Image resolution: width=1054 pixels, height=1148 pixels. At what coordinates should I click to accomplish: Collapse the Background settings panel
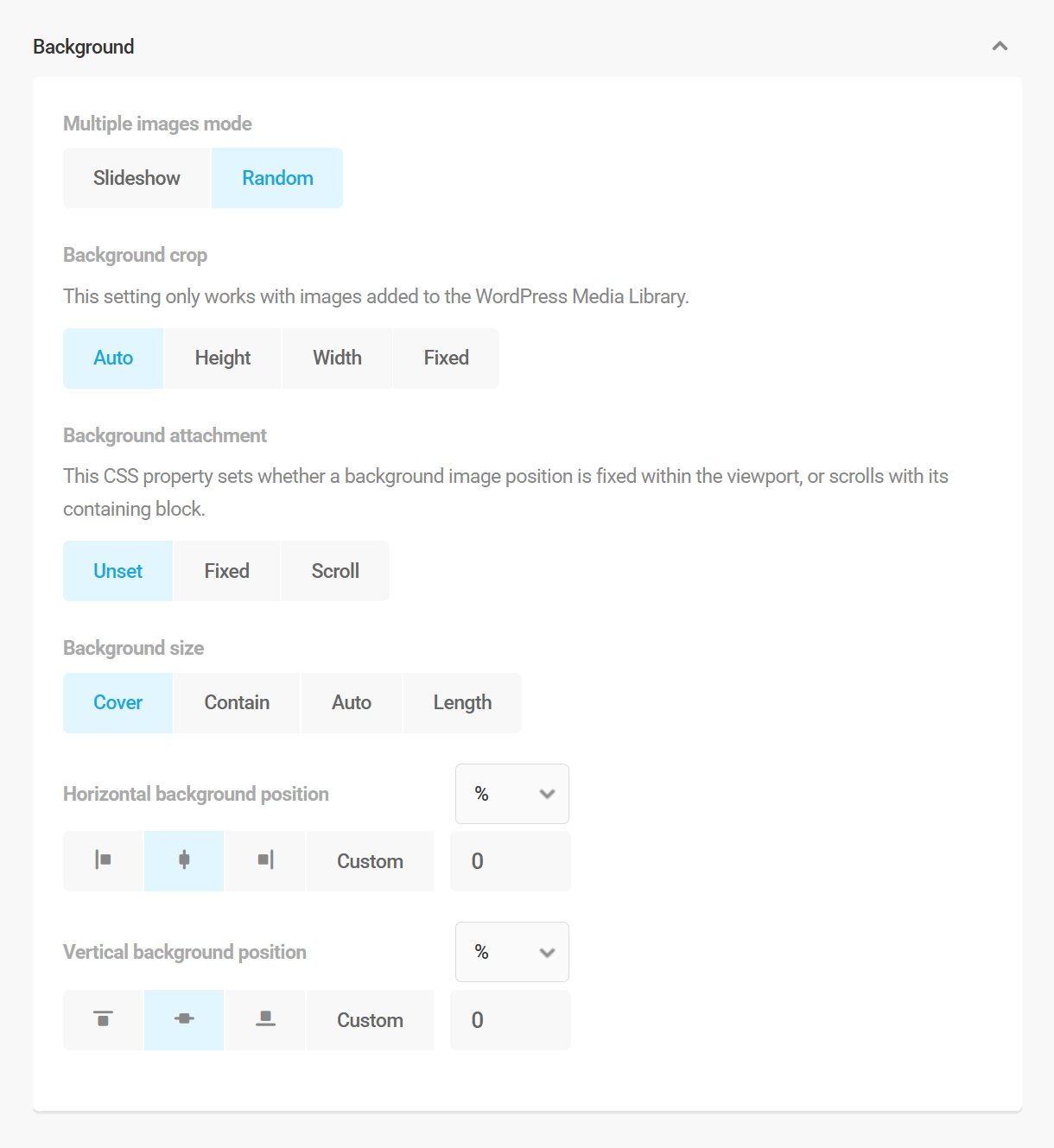tap(1000, 46)
